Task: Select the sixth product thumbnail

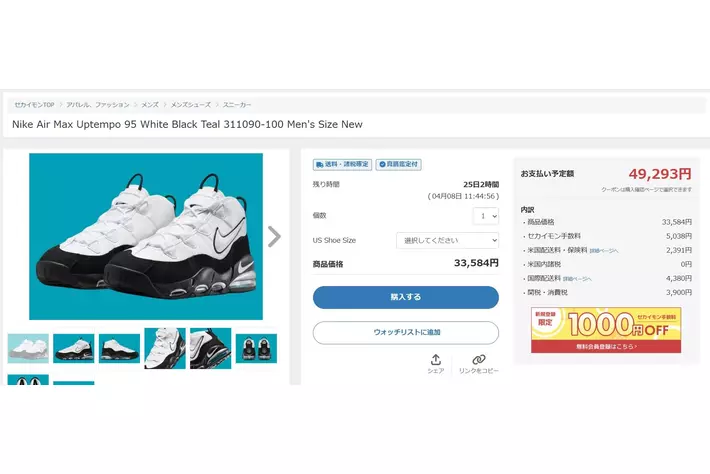Action: (x=256, y=348)
